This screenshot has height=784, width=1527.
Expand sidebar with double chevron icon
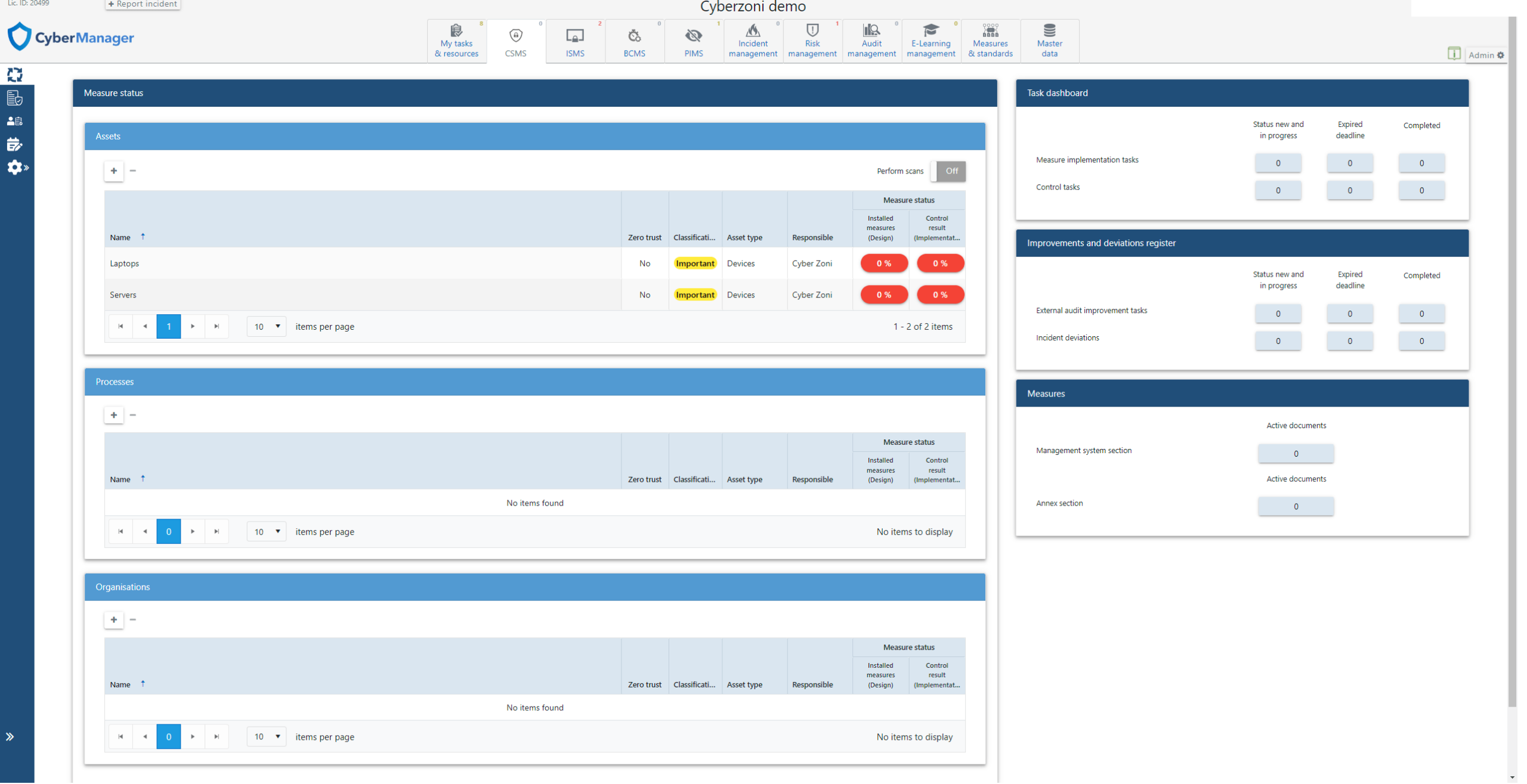(x=10, y=737)
